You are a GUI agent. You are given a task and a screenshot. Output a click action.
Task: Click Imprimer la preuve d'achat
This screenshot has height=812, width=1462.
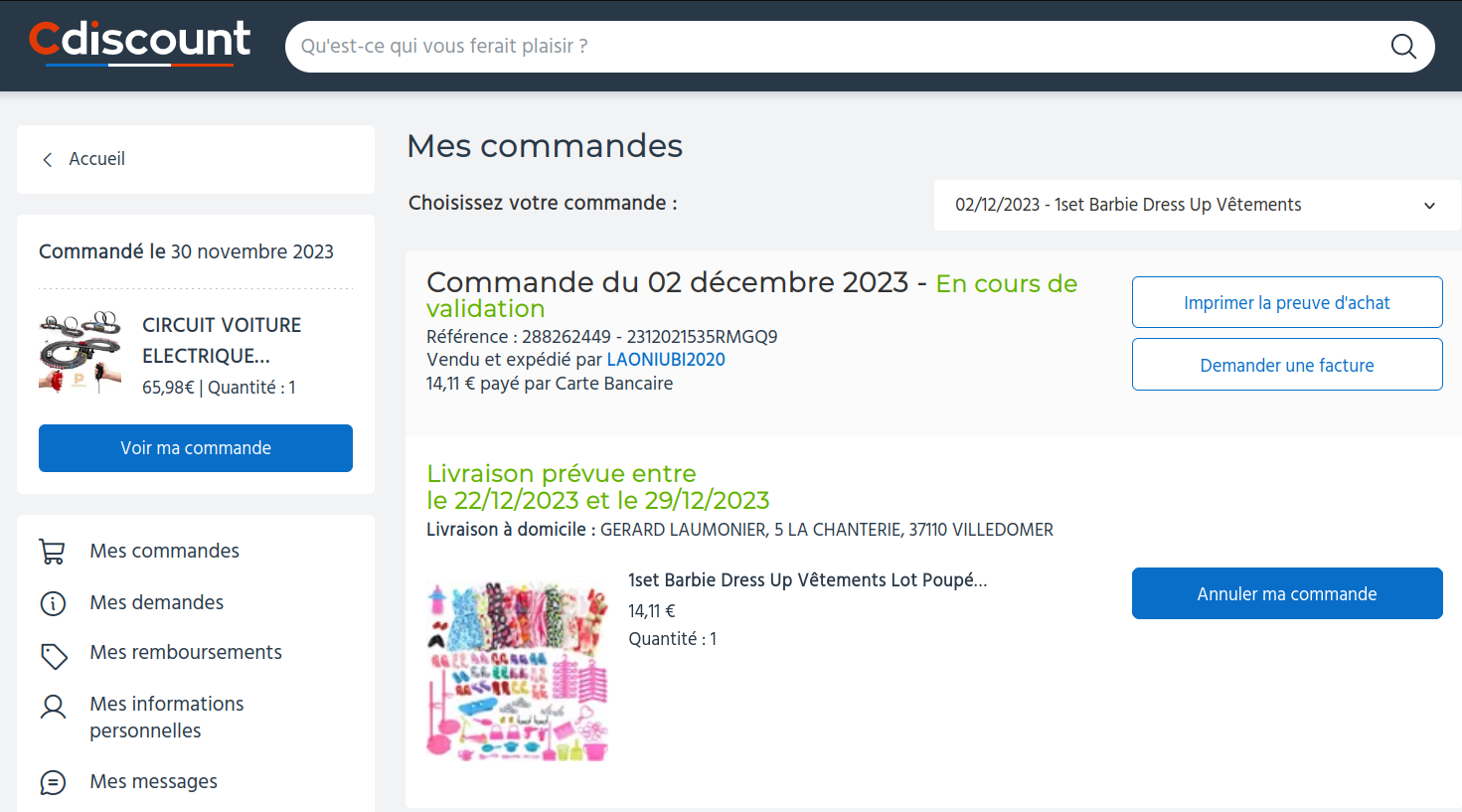[x=1286, y=302]
